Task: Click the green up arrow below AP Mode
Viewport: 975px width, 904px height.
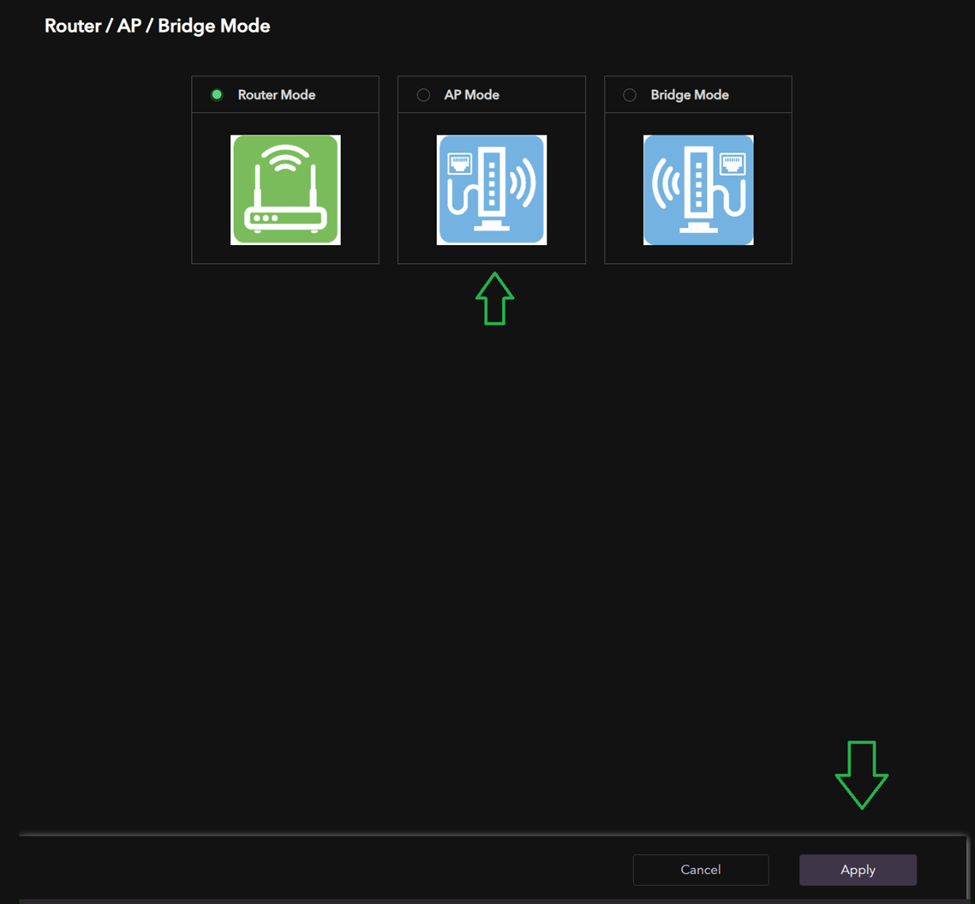Action: [x=494, y=298]
